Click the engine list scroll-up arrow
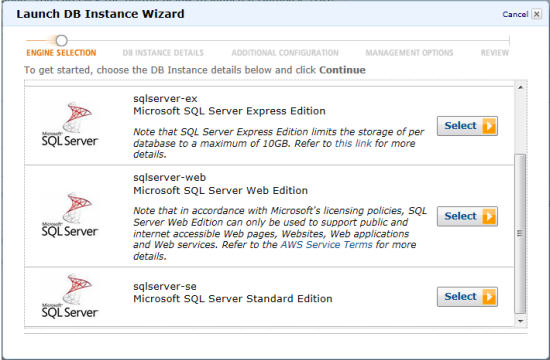The width and height of the screenshot is (550, 360). click(521, 87)
